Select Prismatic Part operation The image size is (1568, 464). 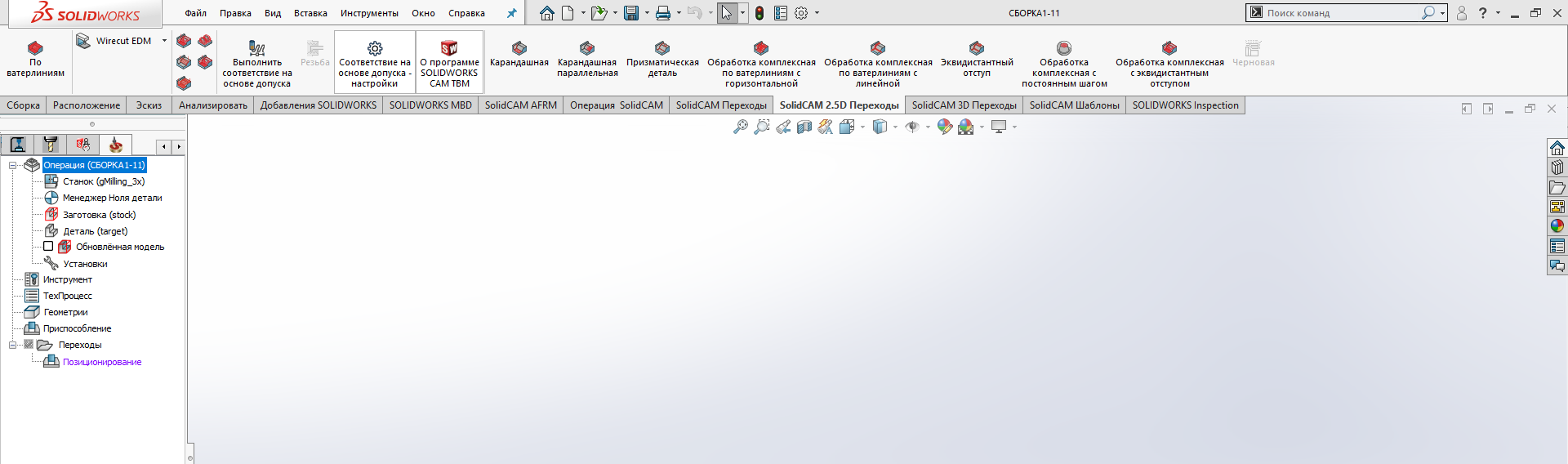point(662,59)
